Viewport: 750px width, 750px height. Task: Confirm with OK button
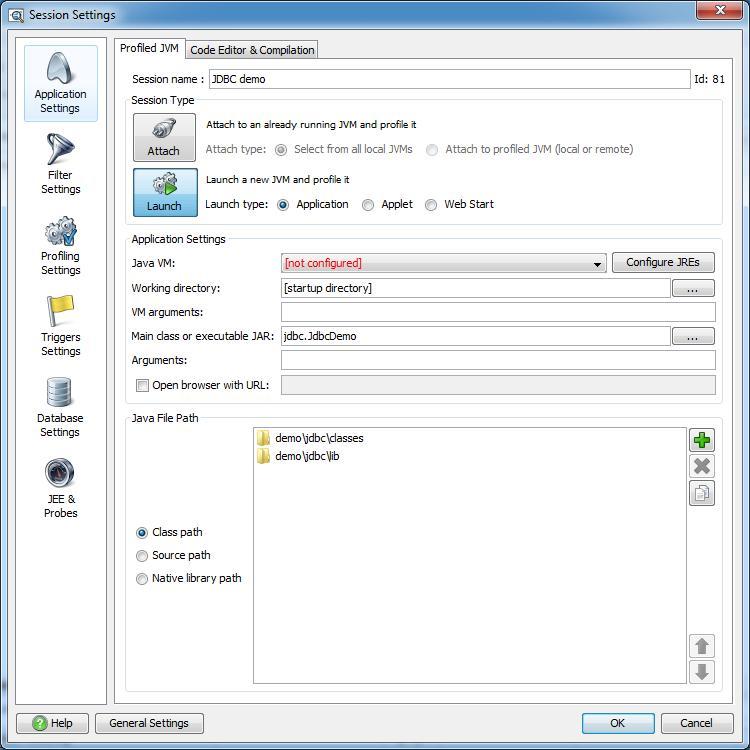(618, 723)
